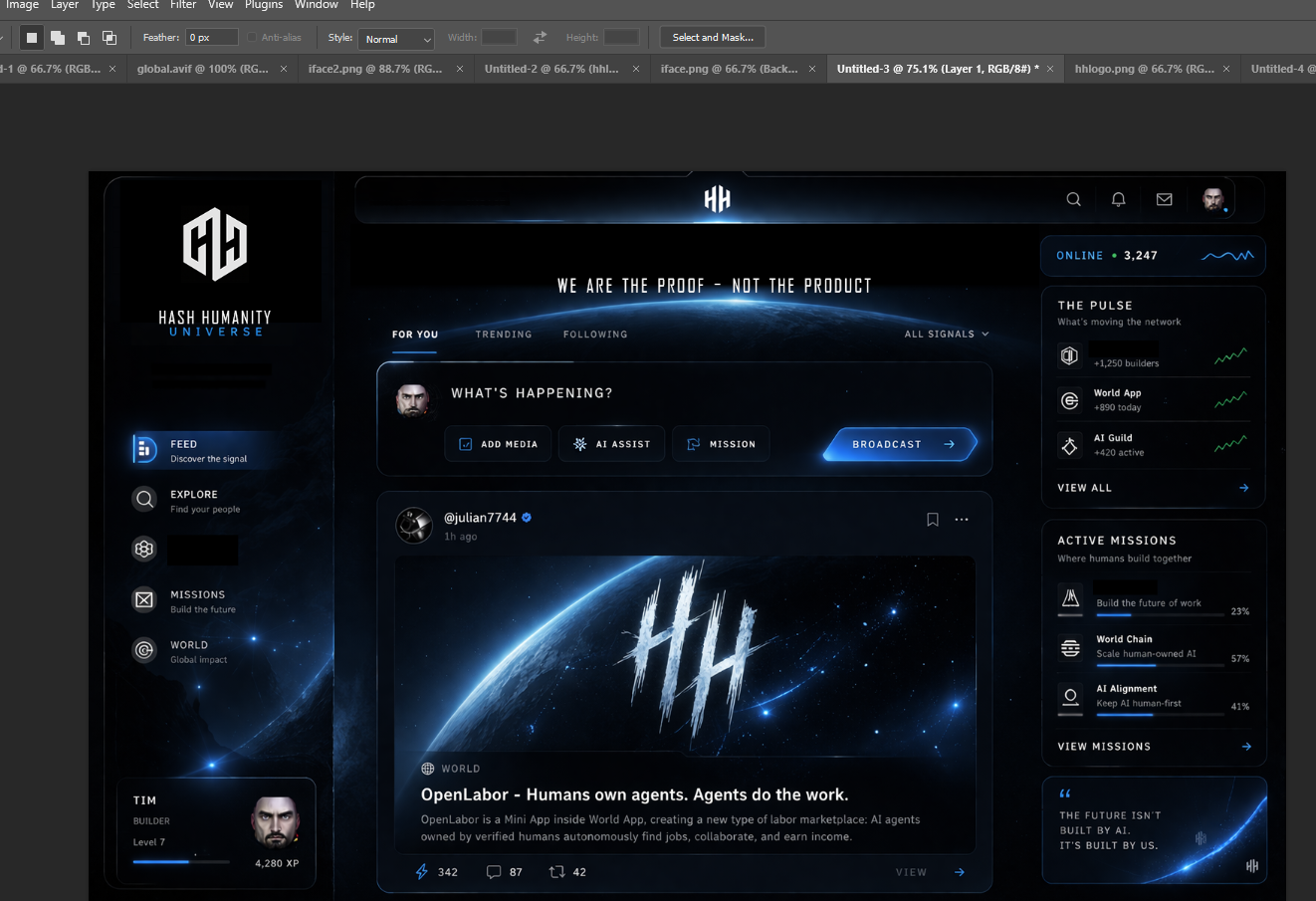Click the Feed sidebar icon on the canvas
The width and height of the screenshot is (1316, 901).
coord(144,450)
